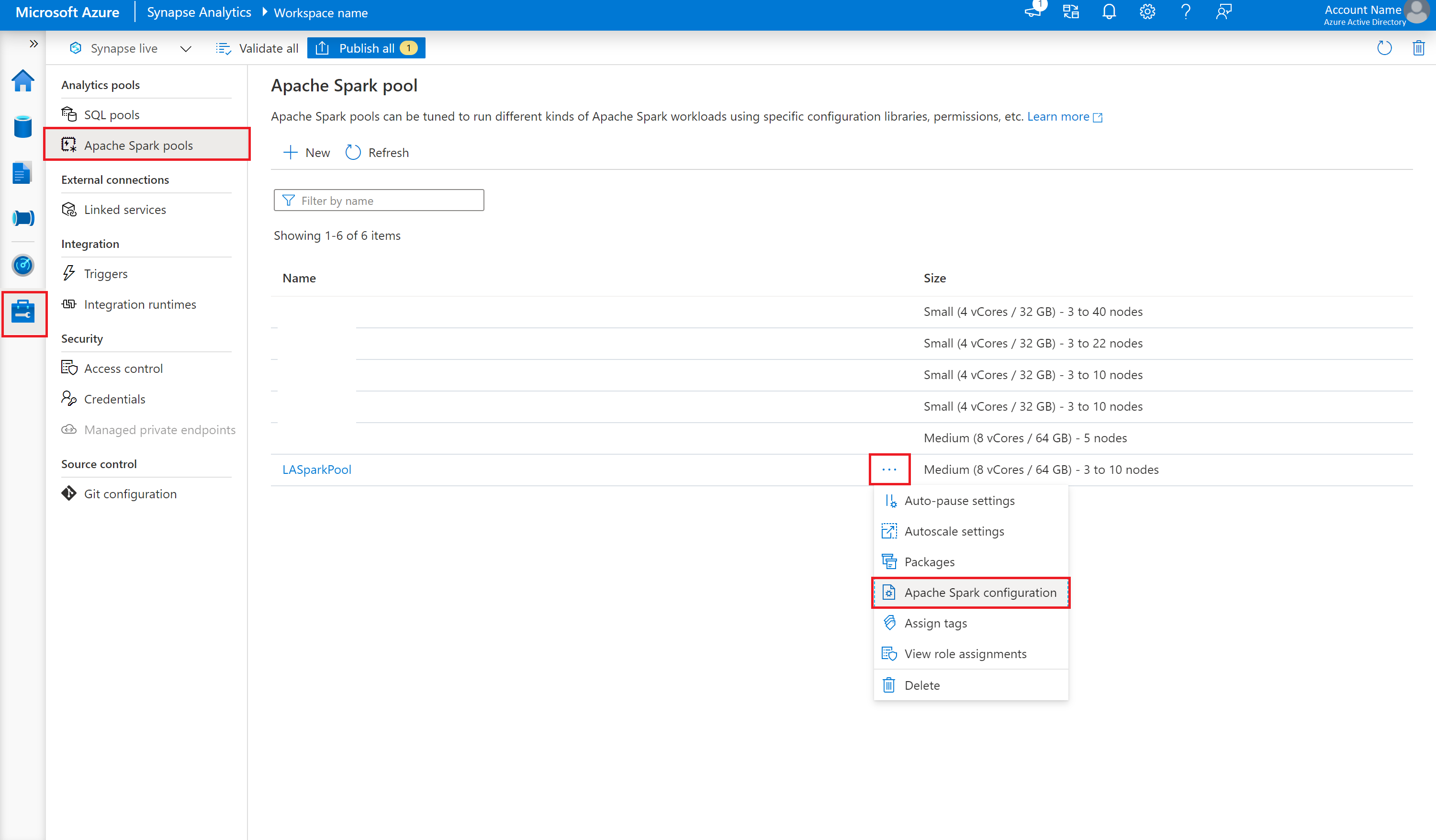Image resolution: width=1436 pixels, height=840 pixels.
Task: Click the Filter by name input field
Action: tap(379, 201)
